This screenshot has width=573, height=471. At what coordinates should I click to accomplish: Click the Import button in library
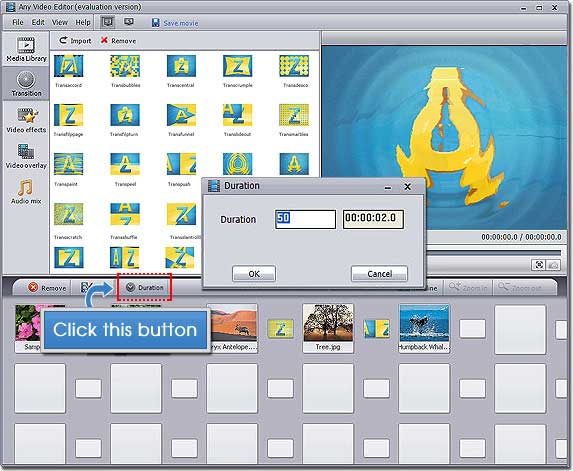75,41
